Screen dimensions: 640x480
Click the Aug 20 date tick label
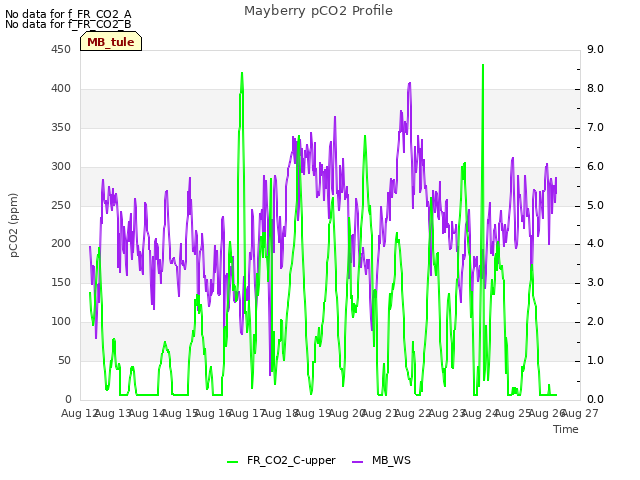347,414
